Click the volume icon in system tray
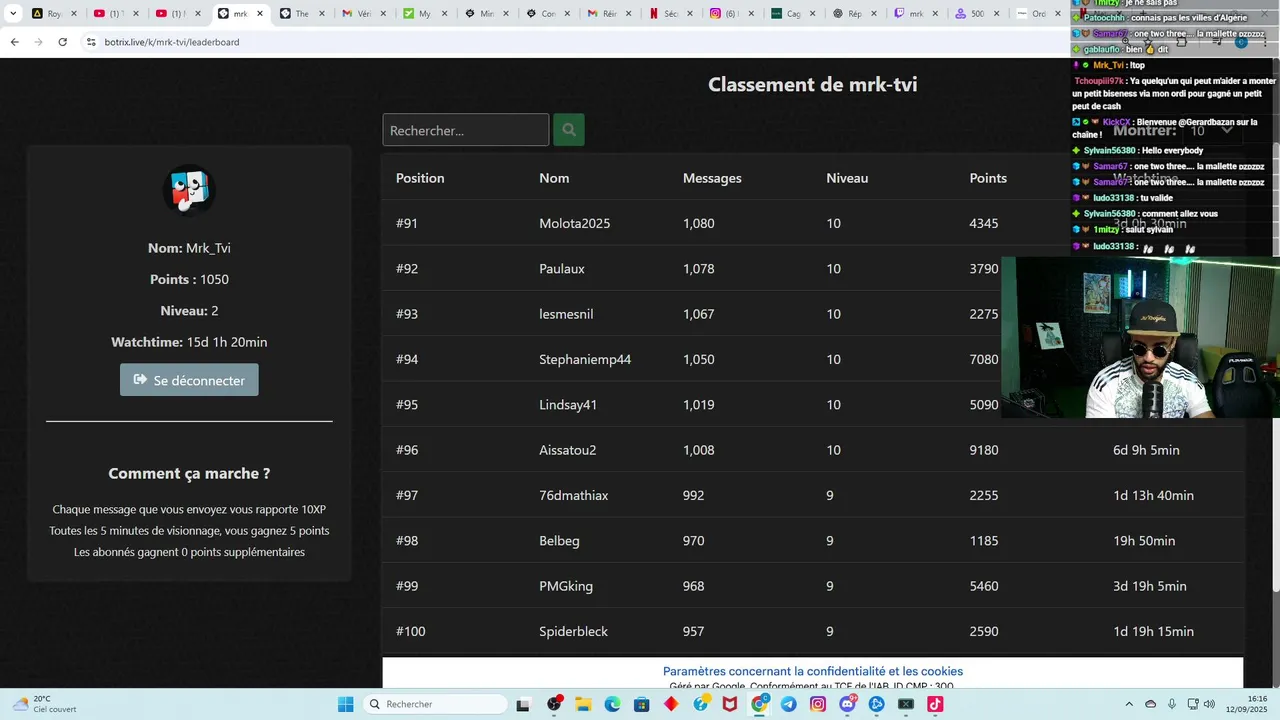Image resolution: width=1280 pixels, height=720 pixels. point(1209,704)
